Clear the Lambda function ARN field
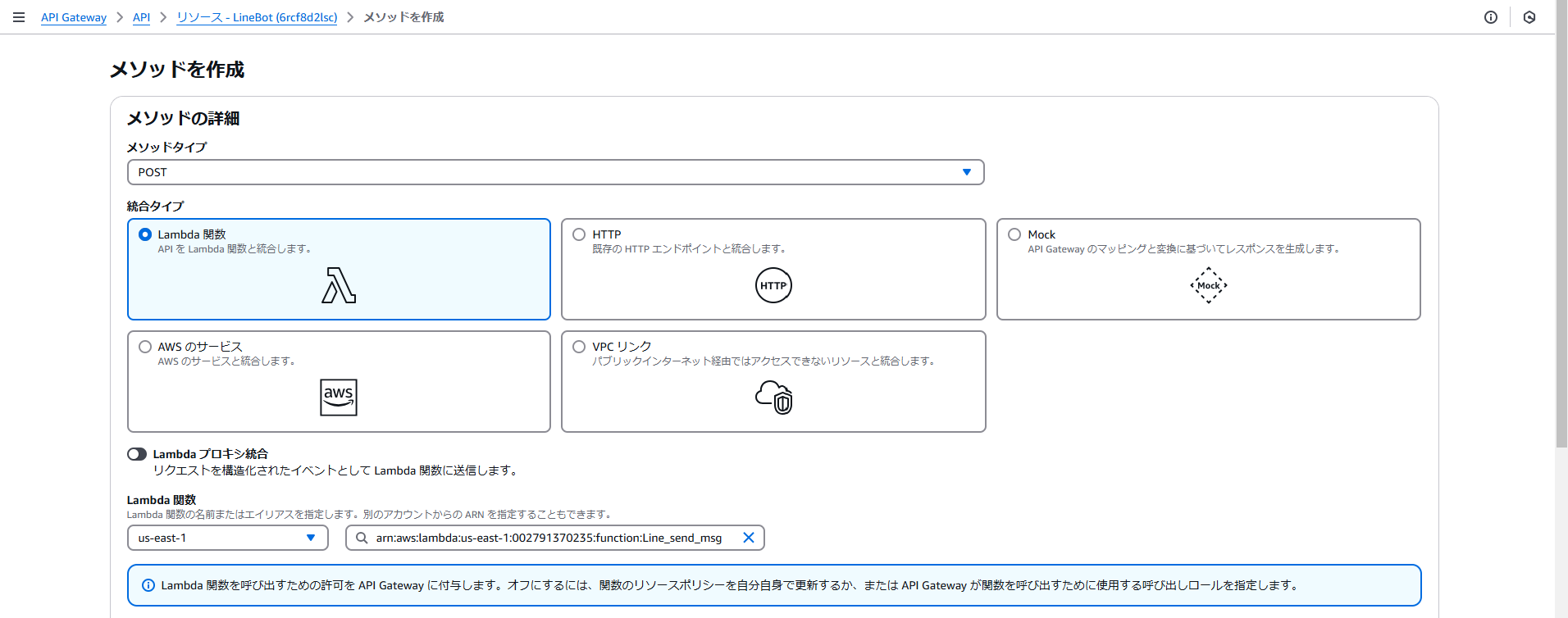Image resolution: width=1568 pixels, height=618 pixels. click(748, 538)
